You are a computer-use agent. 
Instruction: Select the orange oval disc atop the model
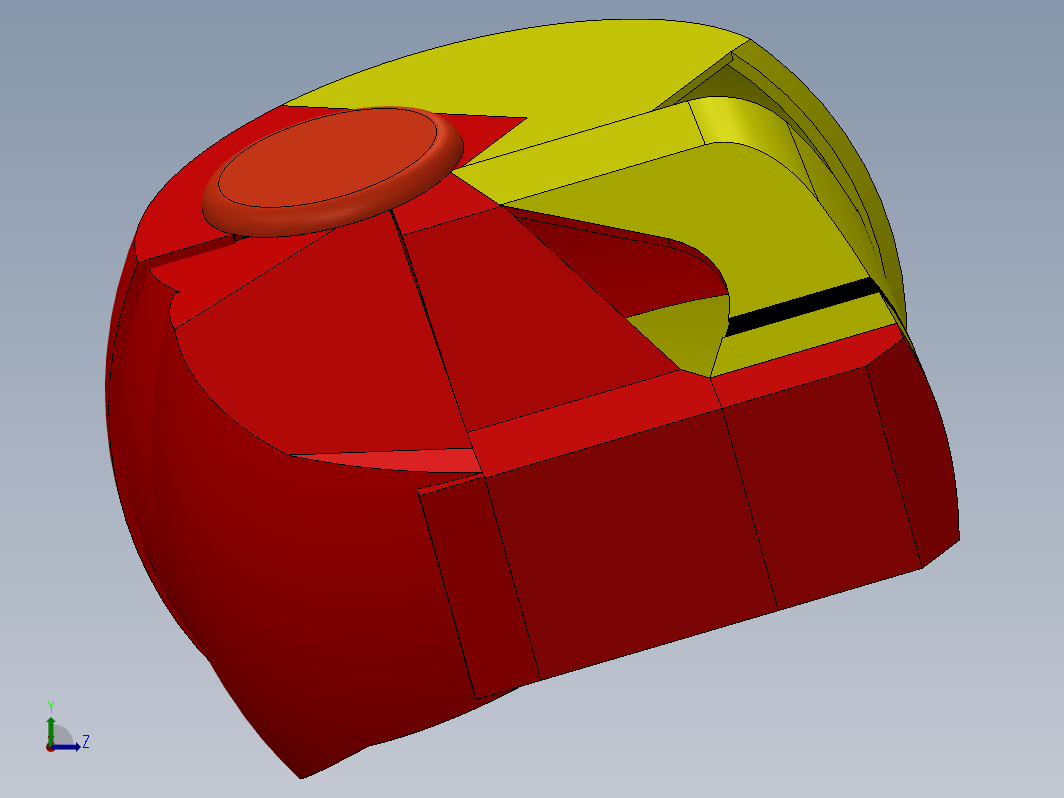[332, 171]
